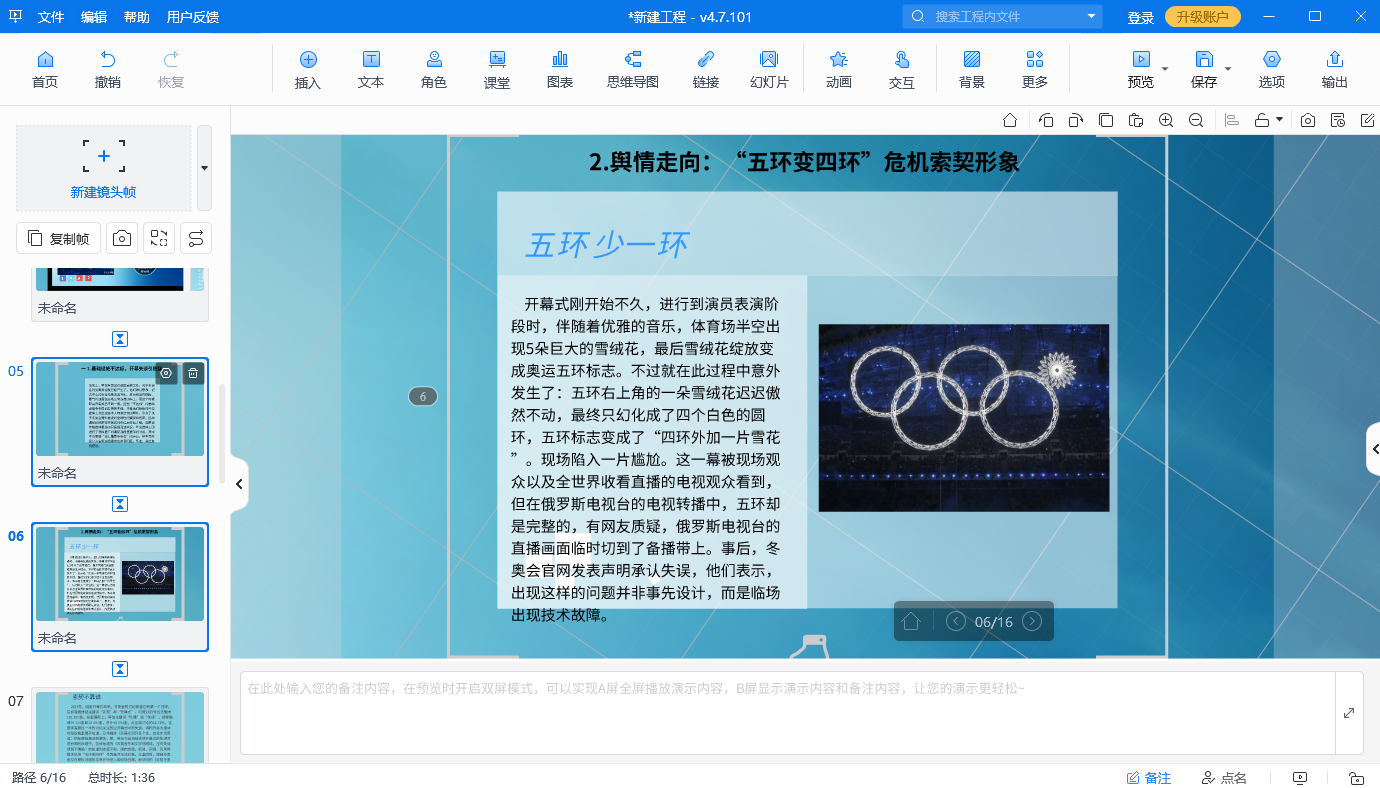Delete frame 05 with trash icon
Image resolution: width=1380 pixels, height=788 pixels.
pyautogui.click(x=193, y=374)
